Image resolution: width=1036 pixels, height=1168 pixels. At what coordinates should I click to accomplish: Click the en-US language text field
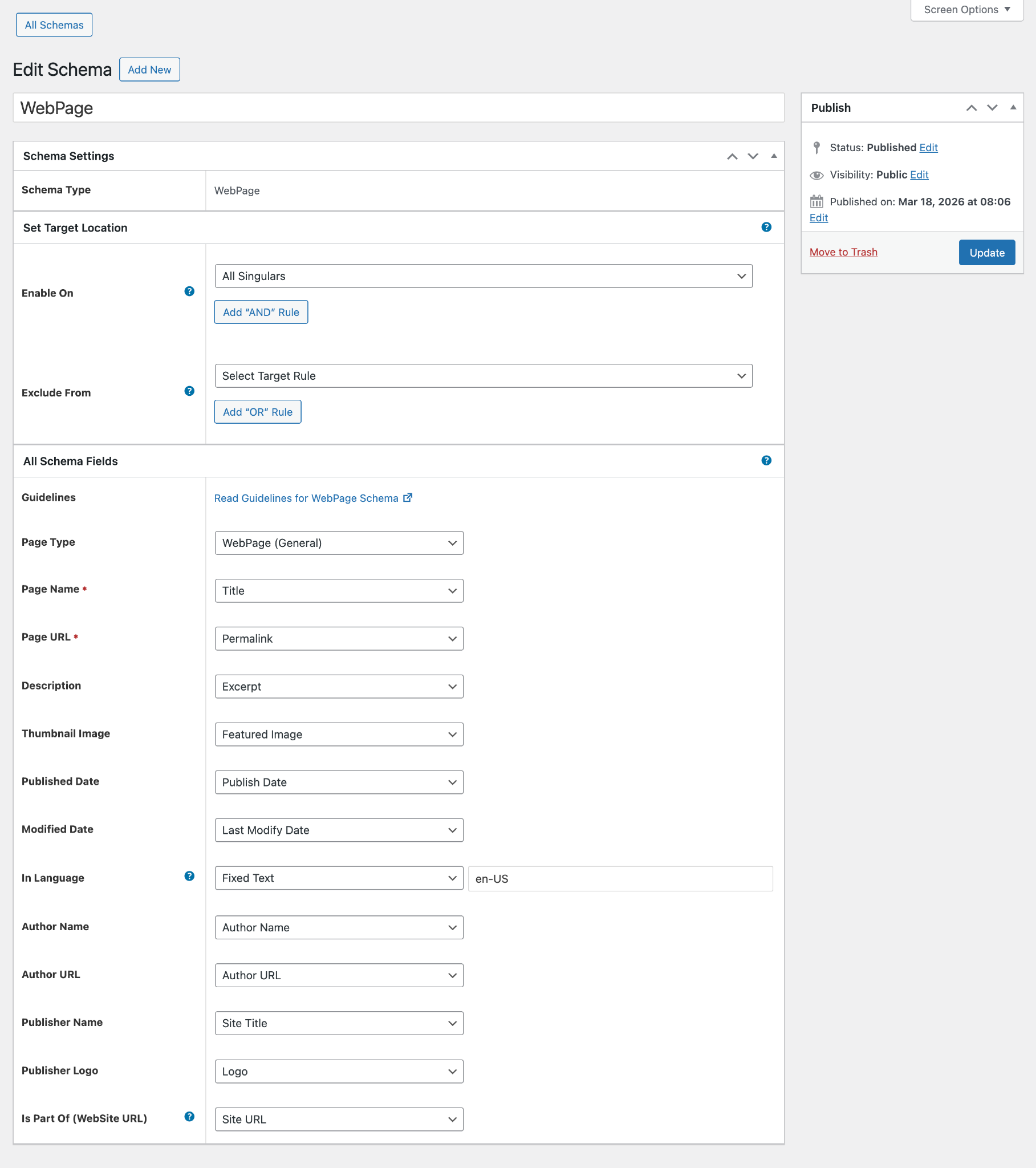point(620,879)
